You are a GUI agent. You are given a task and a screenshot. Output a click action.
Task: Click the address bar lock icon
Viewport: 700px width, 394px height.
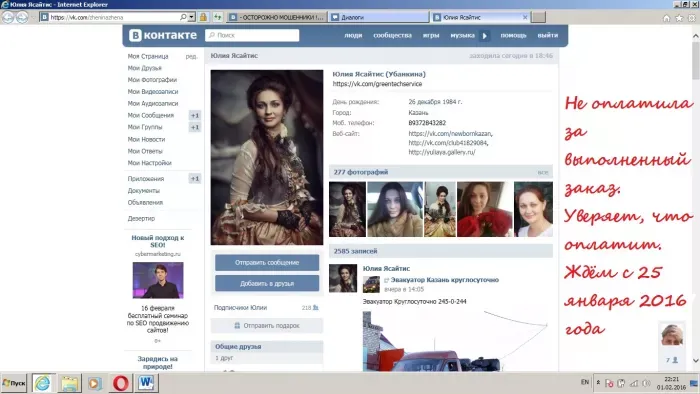(203, 17)
